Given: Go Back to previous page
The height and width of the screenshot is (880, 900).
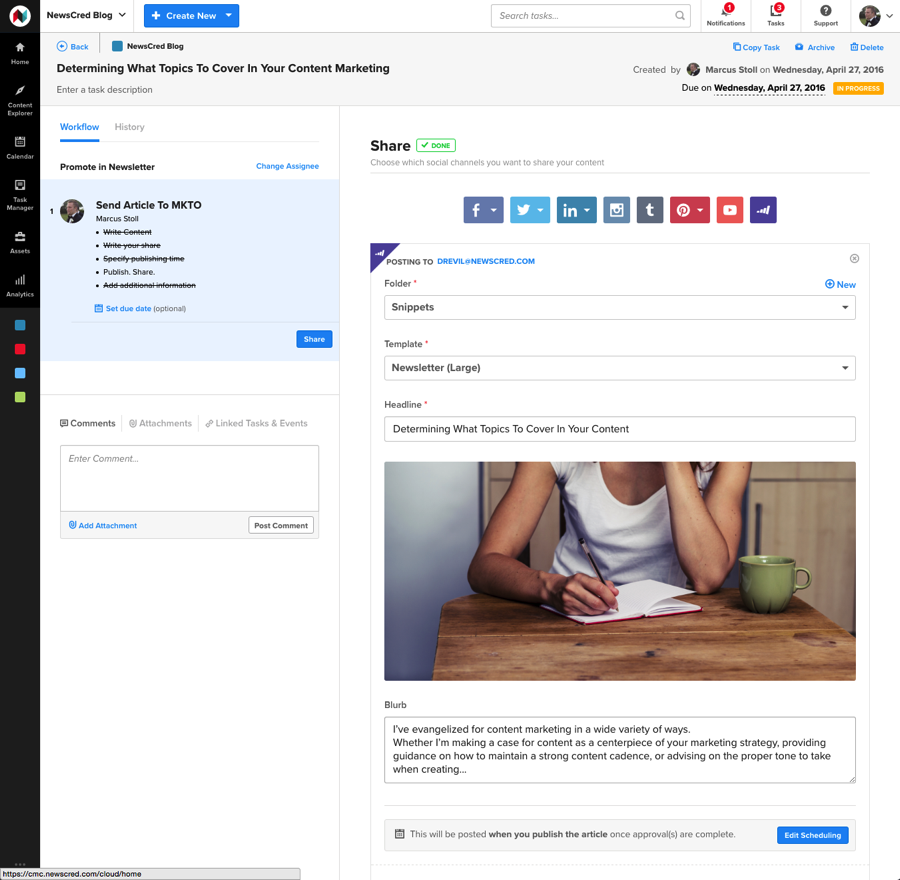Looking at the screenshot, I should [73, 46].
